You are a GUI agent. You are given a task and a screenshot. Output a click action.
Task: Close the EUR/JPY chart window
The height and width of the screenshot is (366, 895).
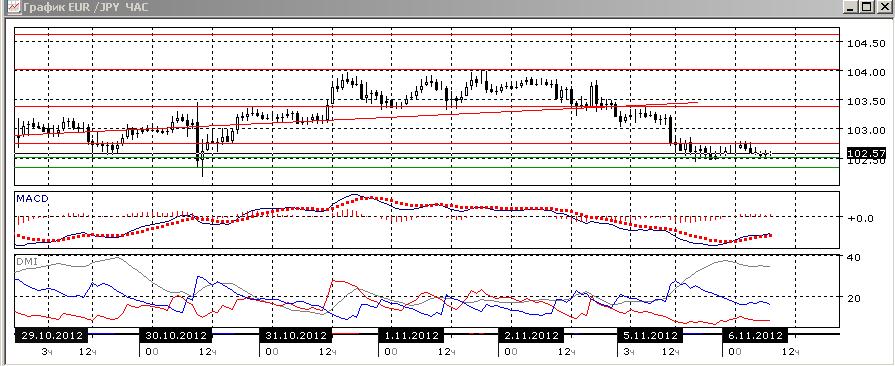(x=884, y=6)
